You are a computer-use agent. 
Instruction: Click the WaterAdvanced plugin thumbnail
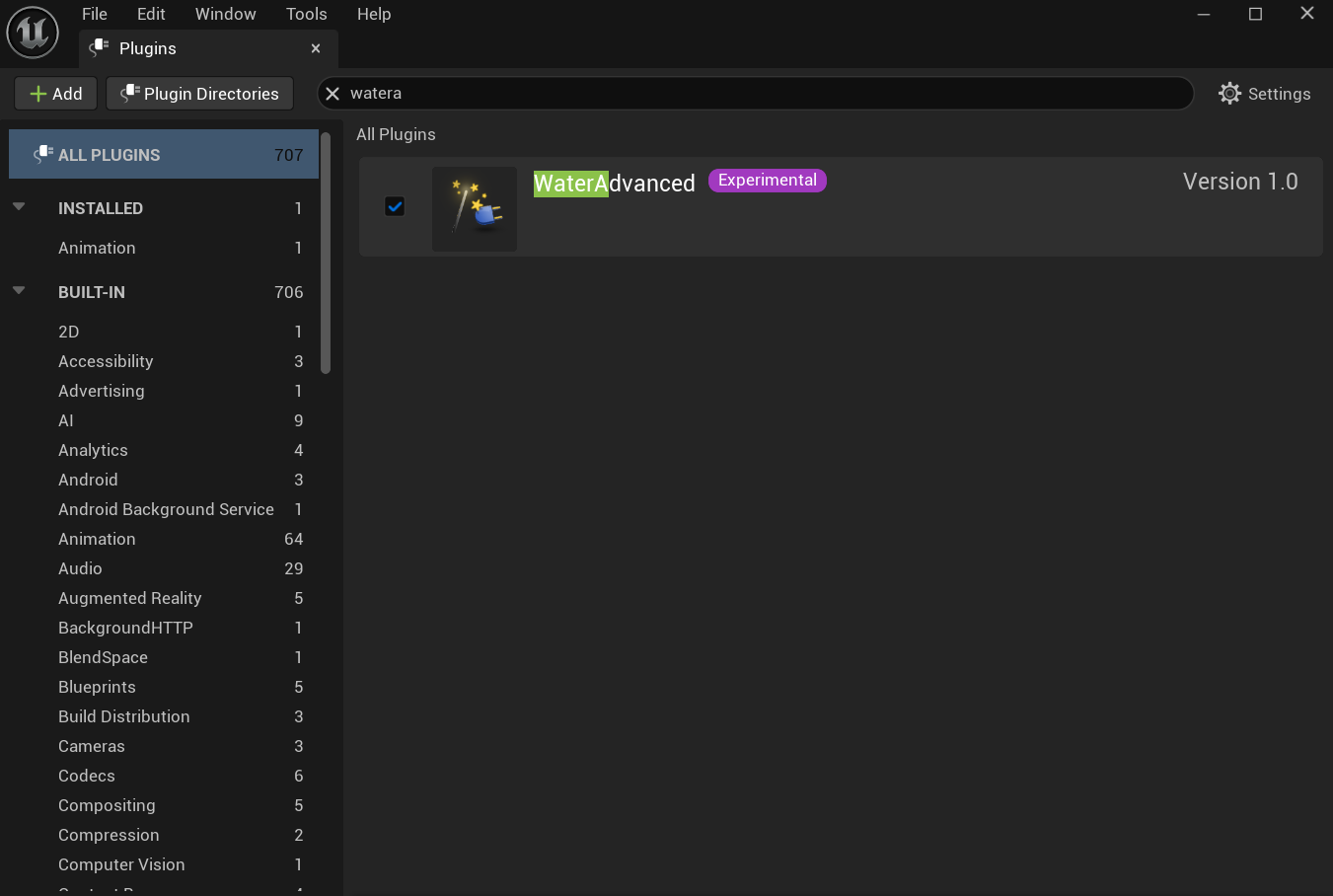click(475, 208)
